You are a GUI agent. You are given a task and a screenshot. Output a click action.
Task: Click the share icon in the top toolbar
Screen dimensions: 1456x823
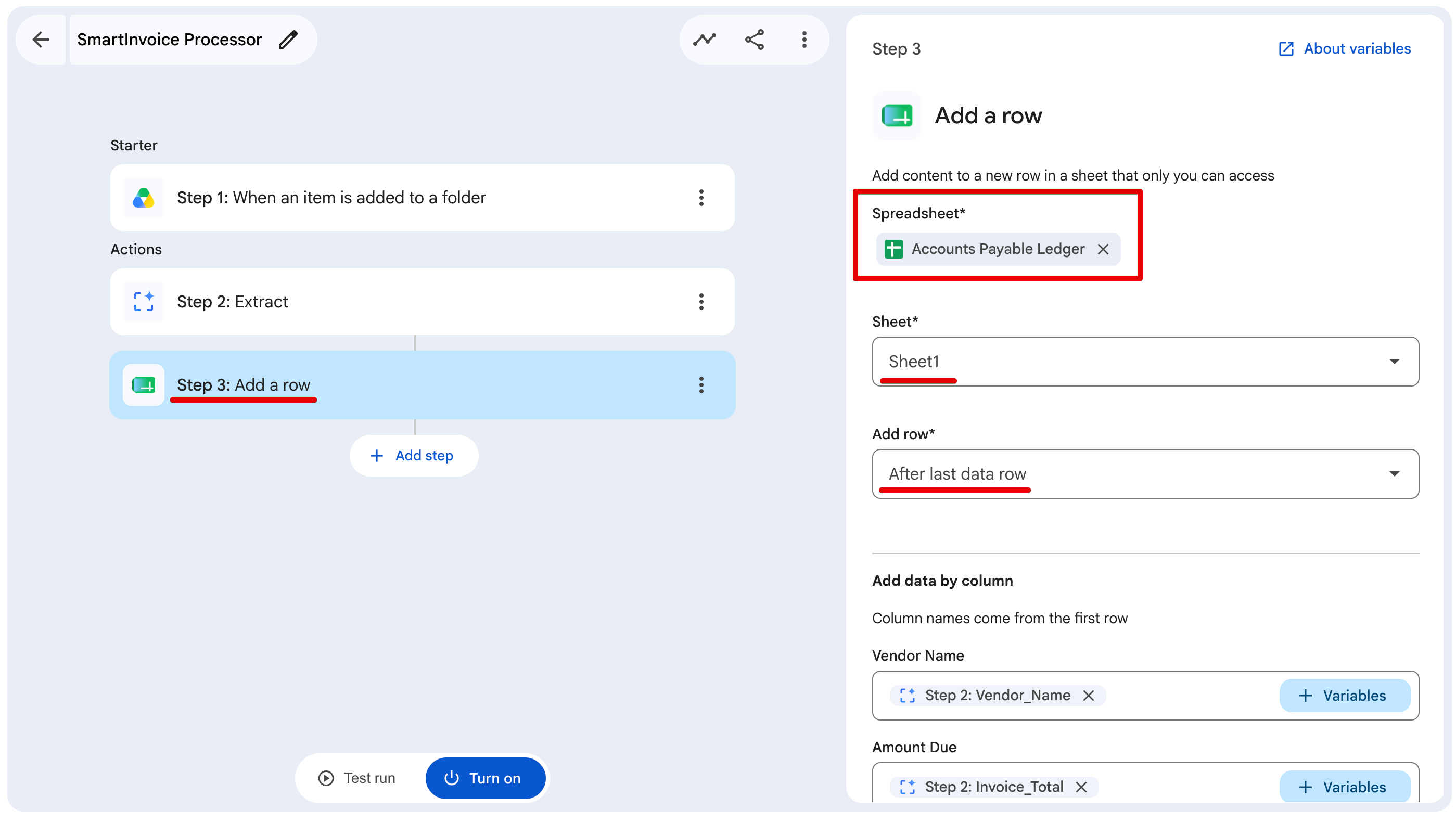pyautogui.click(x=755, y=40)
